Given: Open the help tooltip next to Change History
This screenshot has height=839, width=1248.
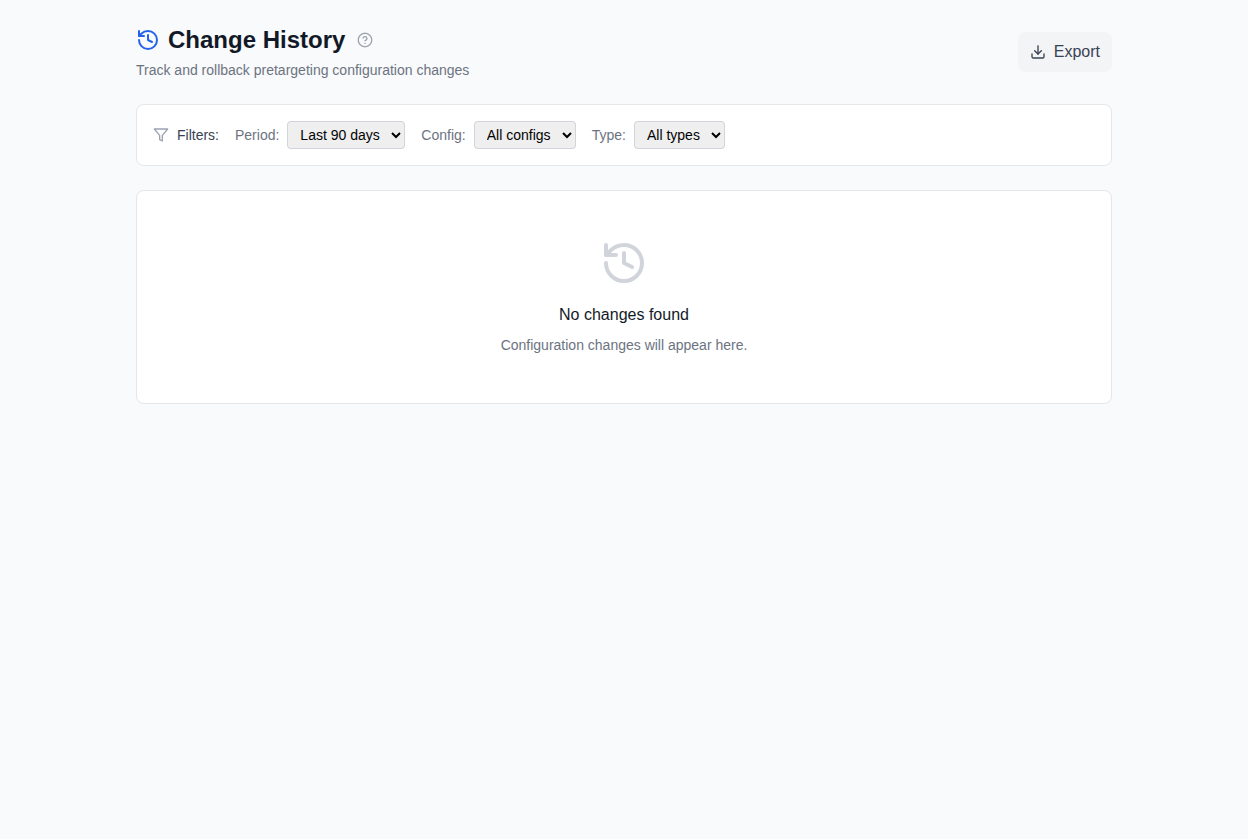Looking at the screenshot, I should (365, 40).
